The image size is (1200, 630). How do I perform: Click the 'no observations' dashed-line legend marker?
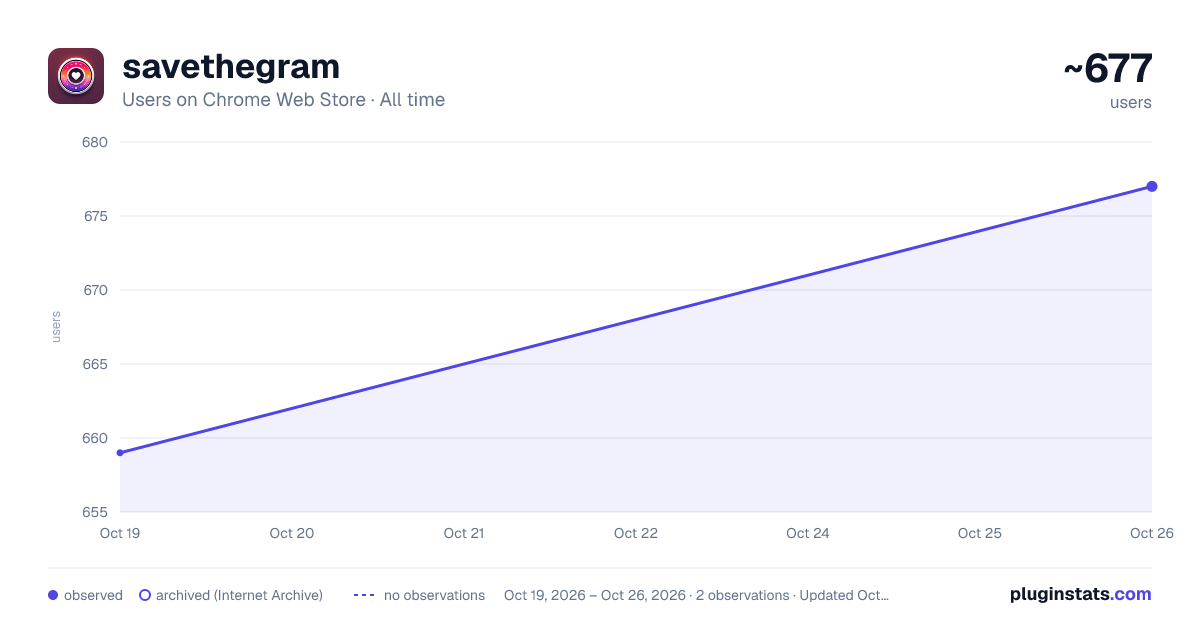point(364,595)
